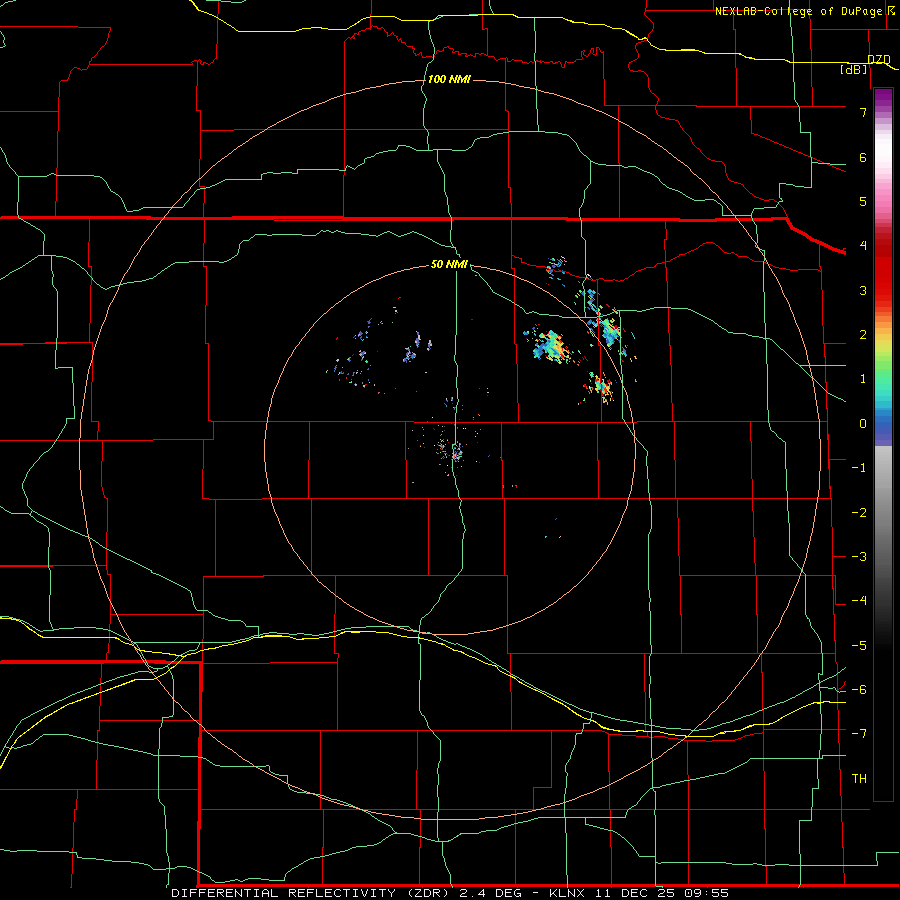Click the -2 value on the dB scale
Image resolution: width=900 pixels, height=900 pixels.
coord(859,513)
